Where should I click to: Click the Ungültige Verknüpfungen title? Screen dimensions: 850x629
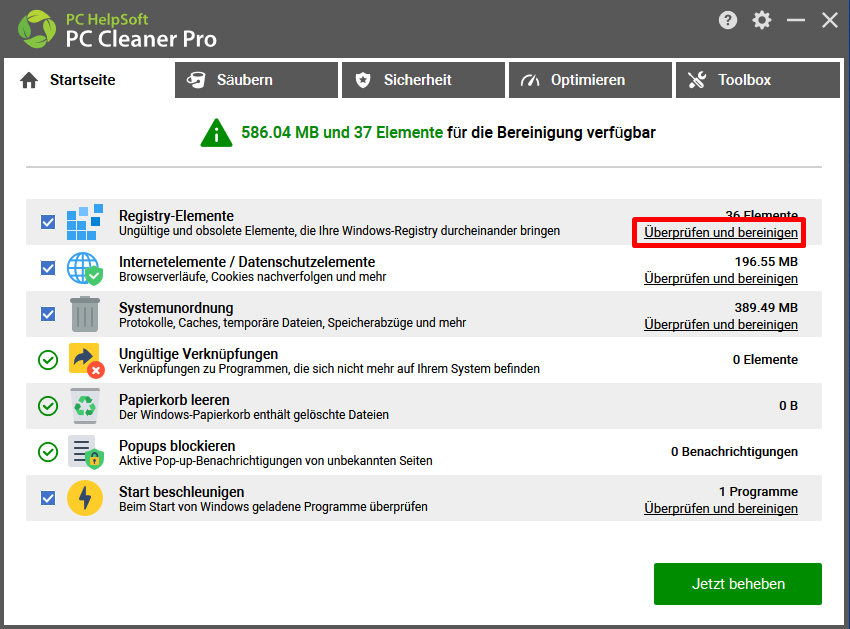[x=198, y=354]
